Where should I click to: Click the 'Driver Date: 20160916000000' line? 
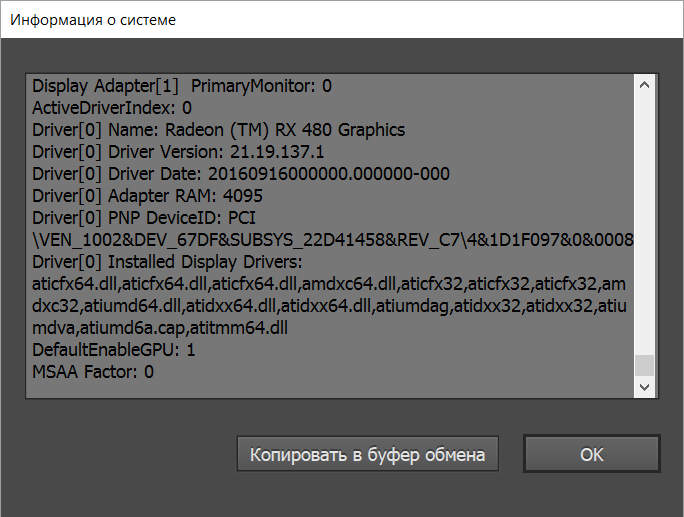pyautogui.click(x=241, y=174)
